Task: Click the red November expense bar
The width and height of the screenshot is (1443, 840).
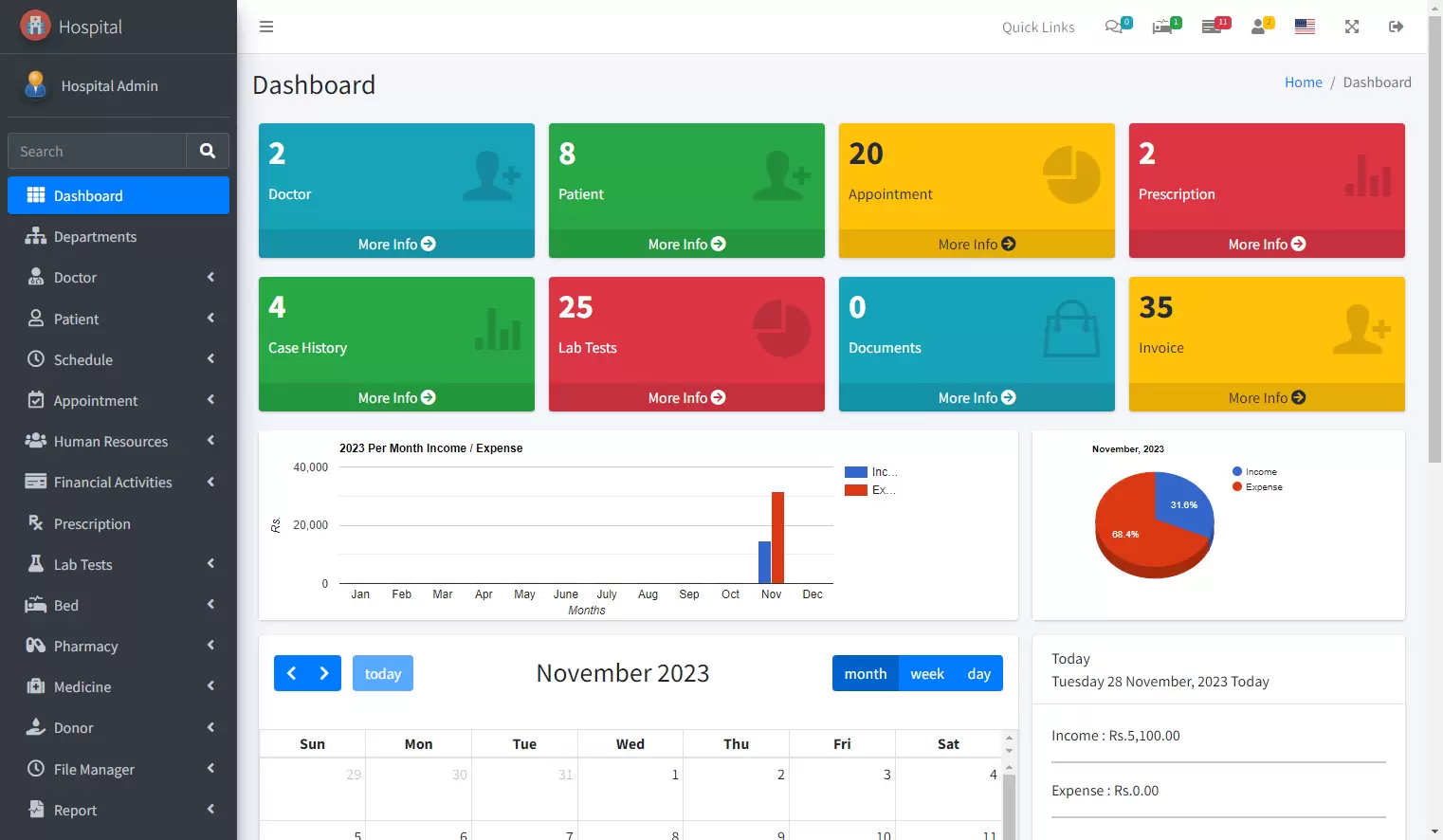Action: (x=777, y=538)
